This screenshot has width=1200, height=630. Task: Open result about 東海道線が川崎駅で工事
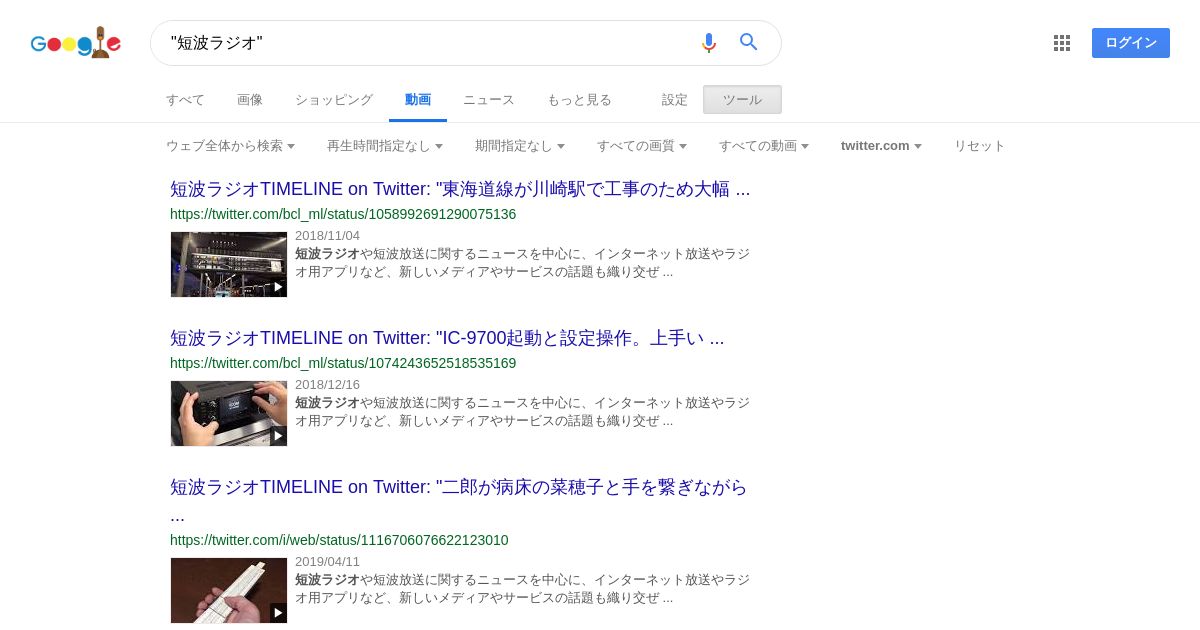click(460, 189)
